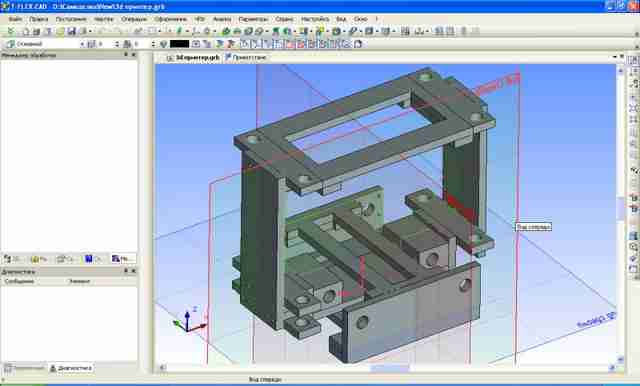Image resolution: width=640 pixels, height=386 pixels.
Task: Open the Сервис menu
Action: pos(284,19)
